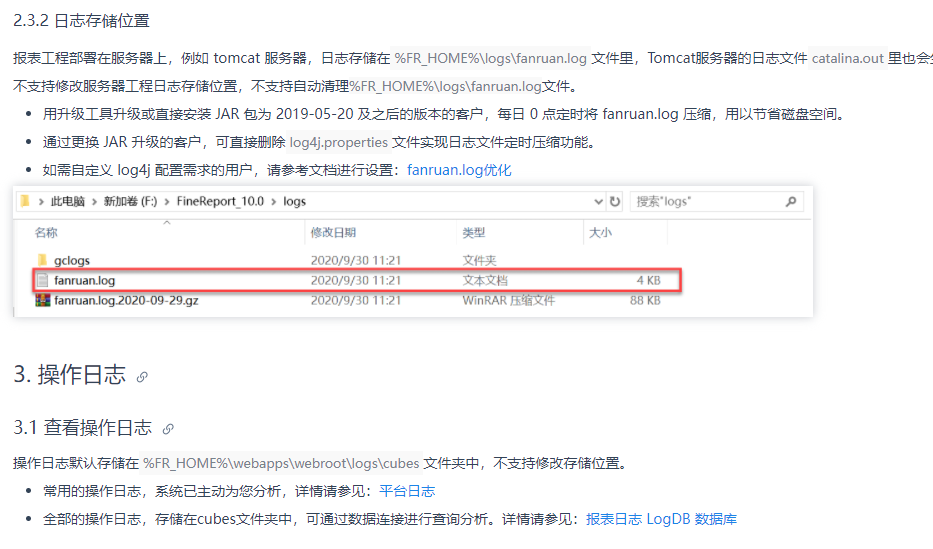933x549 pixels.
Task: Click the 3. 操作日志 heading text
Action: coord(70,375)
